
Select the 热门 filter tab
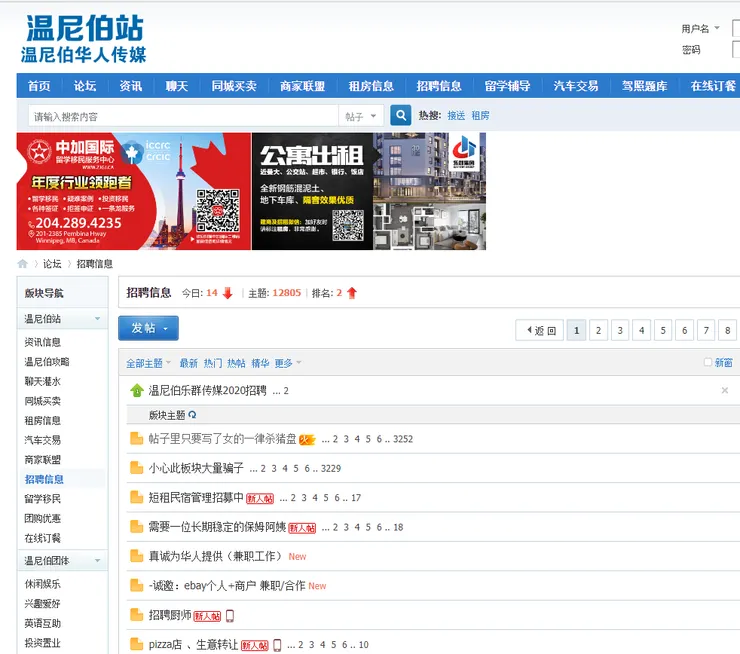(212, 363)
